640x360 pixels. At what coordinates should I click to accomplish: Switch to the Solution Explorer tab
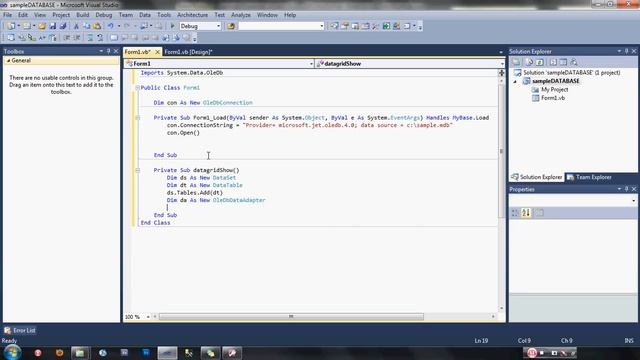tap(537, 177)
